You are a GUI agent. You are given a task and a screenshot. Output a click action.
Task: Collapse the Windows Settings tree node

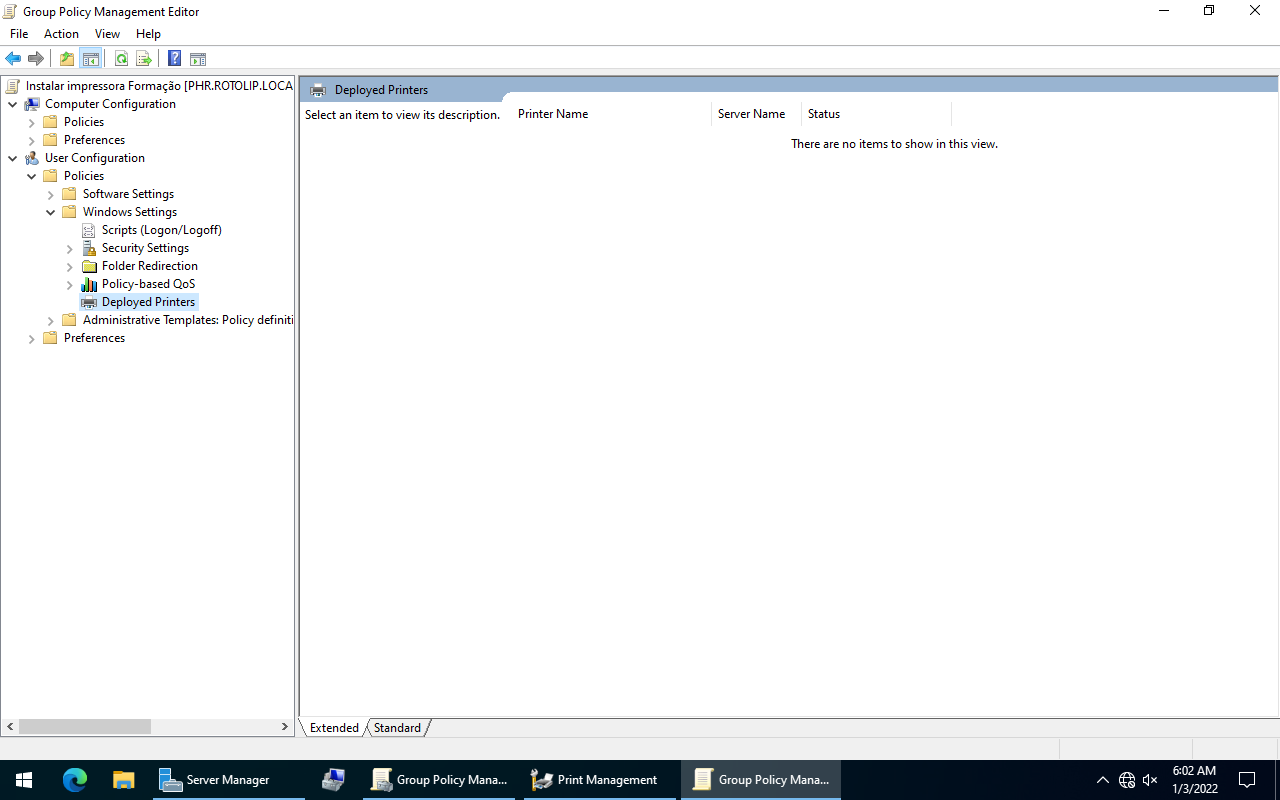[x=51, y=212]
